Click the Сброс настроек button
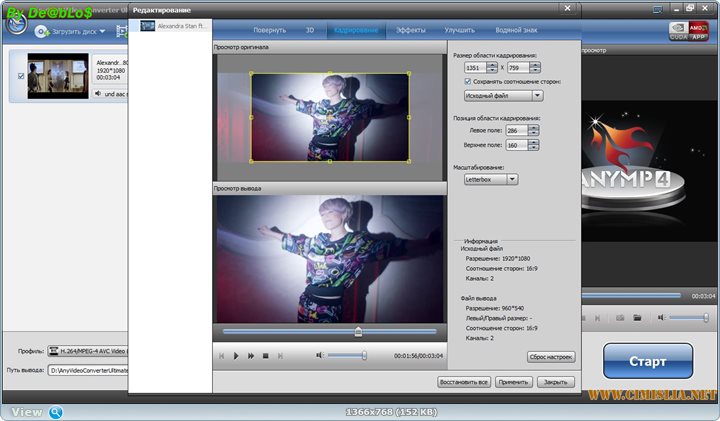Viewport: 720px width, 421px height. coord(550,356)
